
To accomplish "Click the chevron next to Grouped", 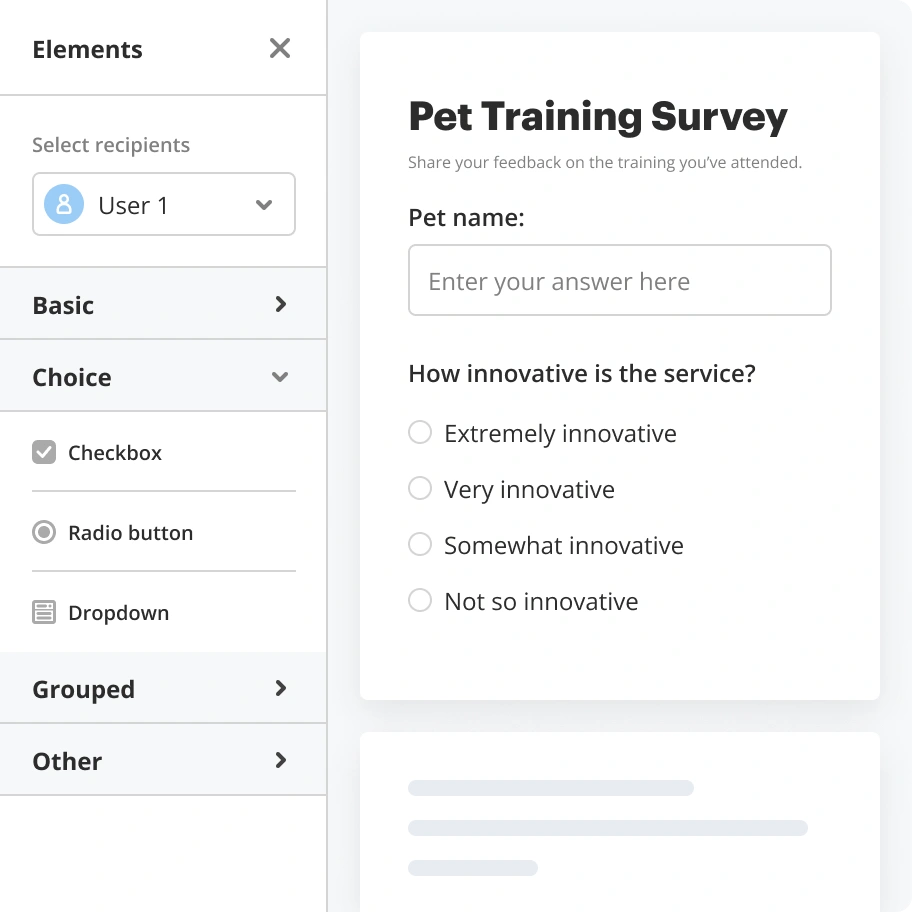I will 280,688.
